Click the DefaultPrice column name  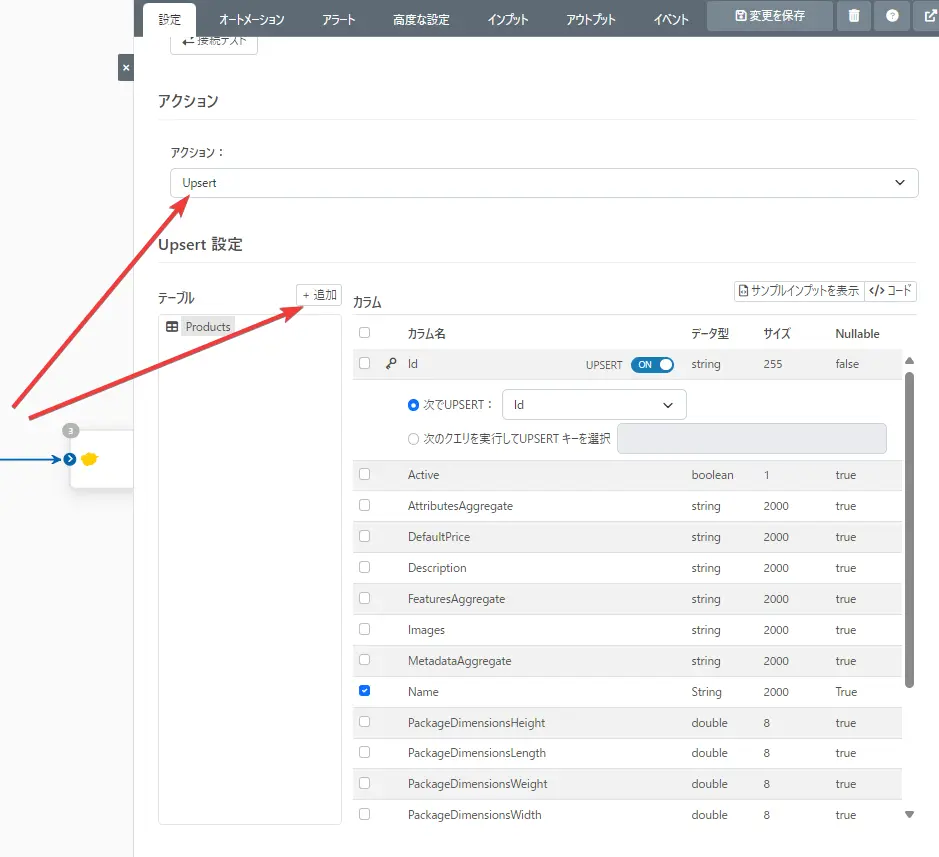[438, 537]
